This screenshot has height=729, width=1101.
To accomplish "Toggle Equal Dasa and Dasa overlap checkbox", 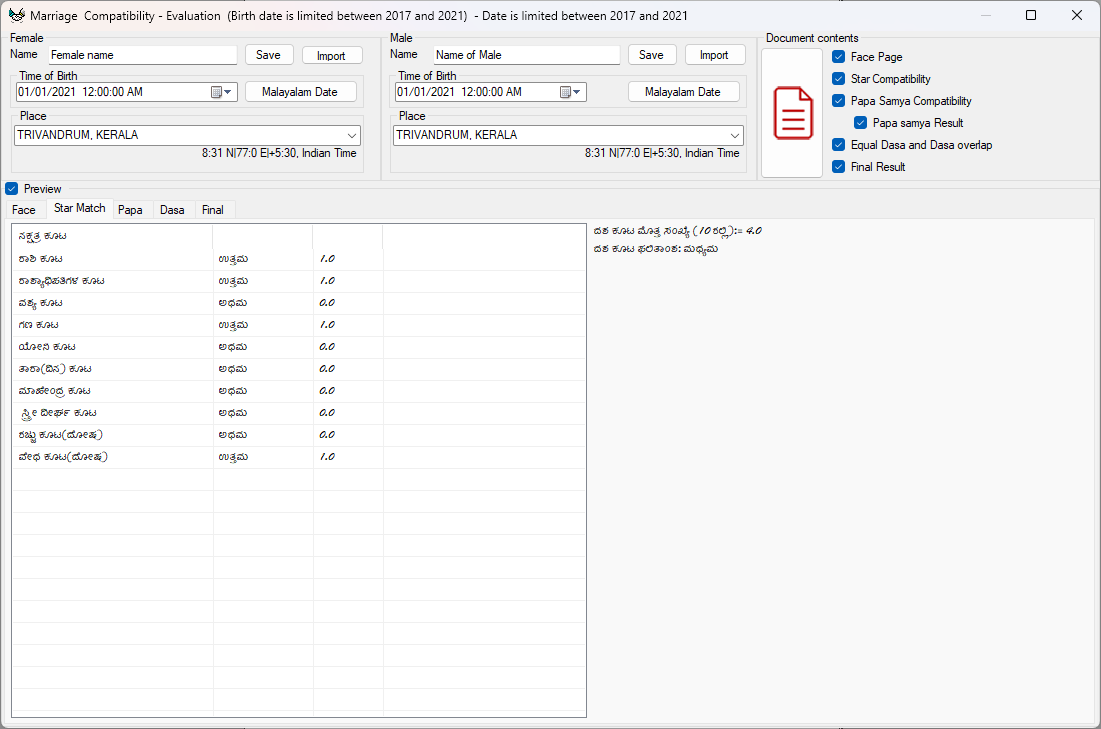I will (838, 145).
